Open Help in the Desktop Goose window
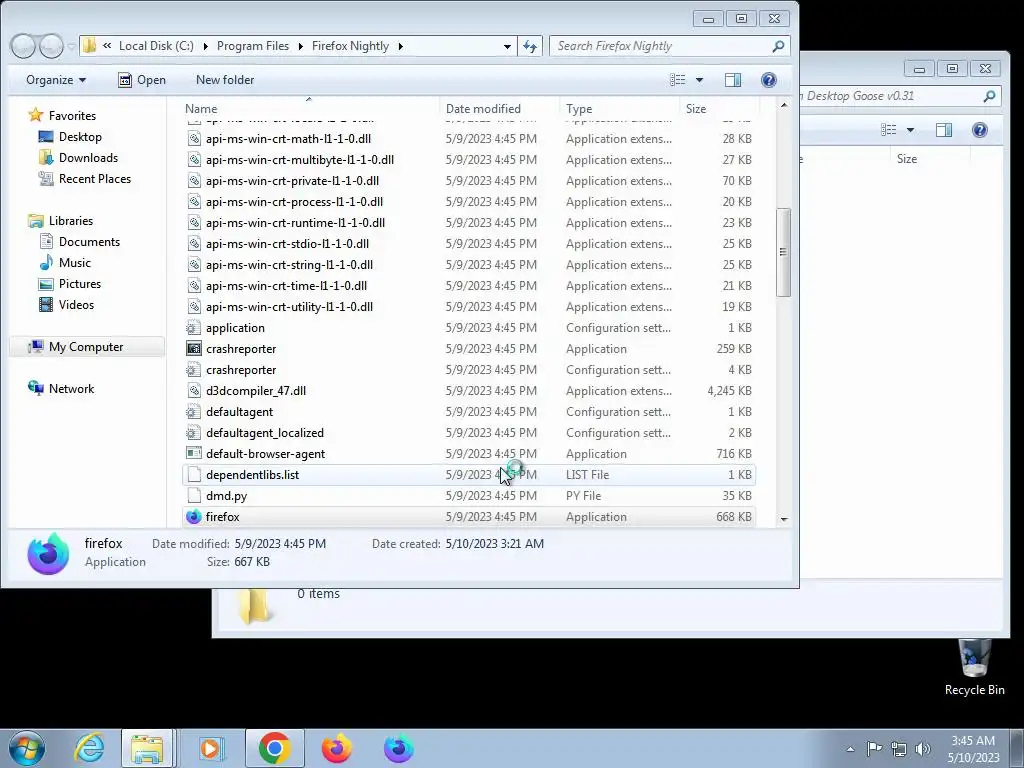Viewport: 1024px width, 768px height. [980, 130]
